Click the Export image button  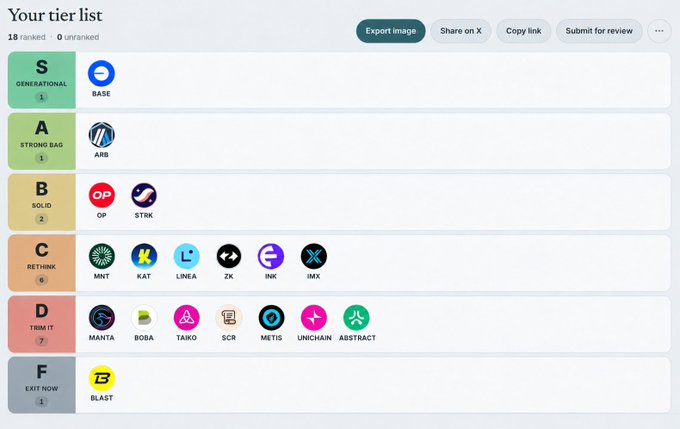(391, 31)
